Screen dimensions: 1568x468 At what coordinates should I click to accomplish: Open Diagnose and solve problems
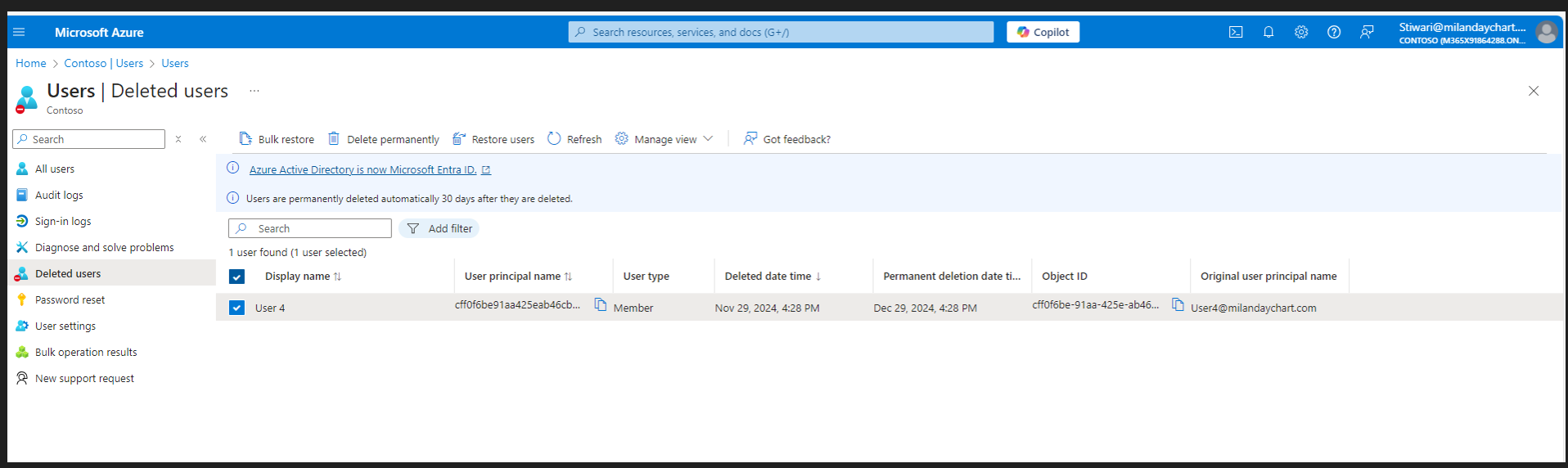(104, 247)
